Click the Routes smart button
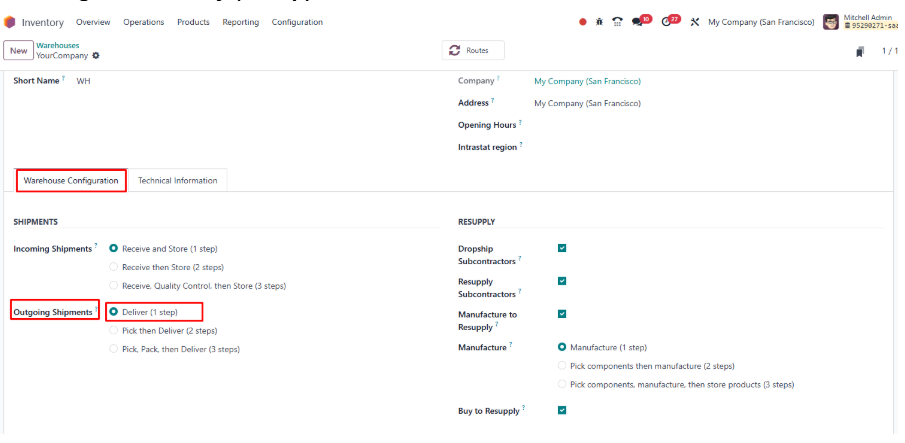This screenshot has height=443, width=905. (473, 50)
